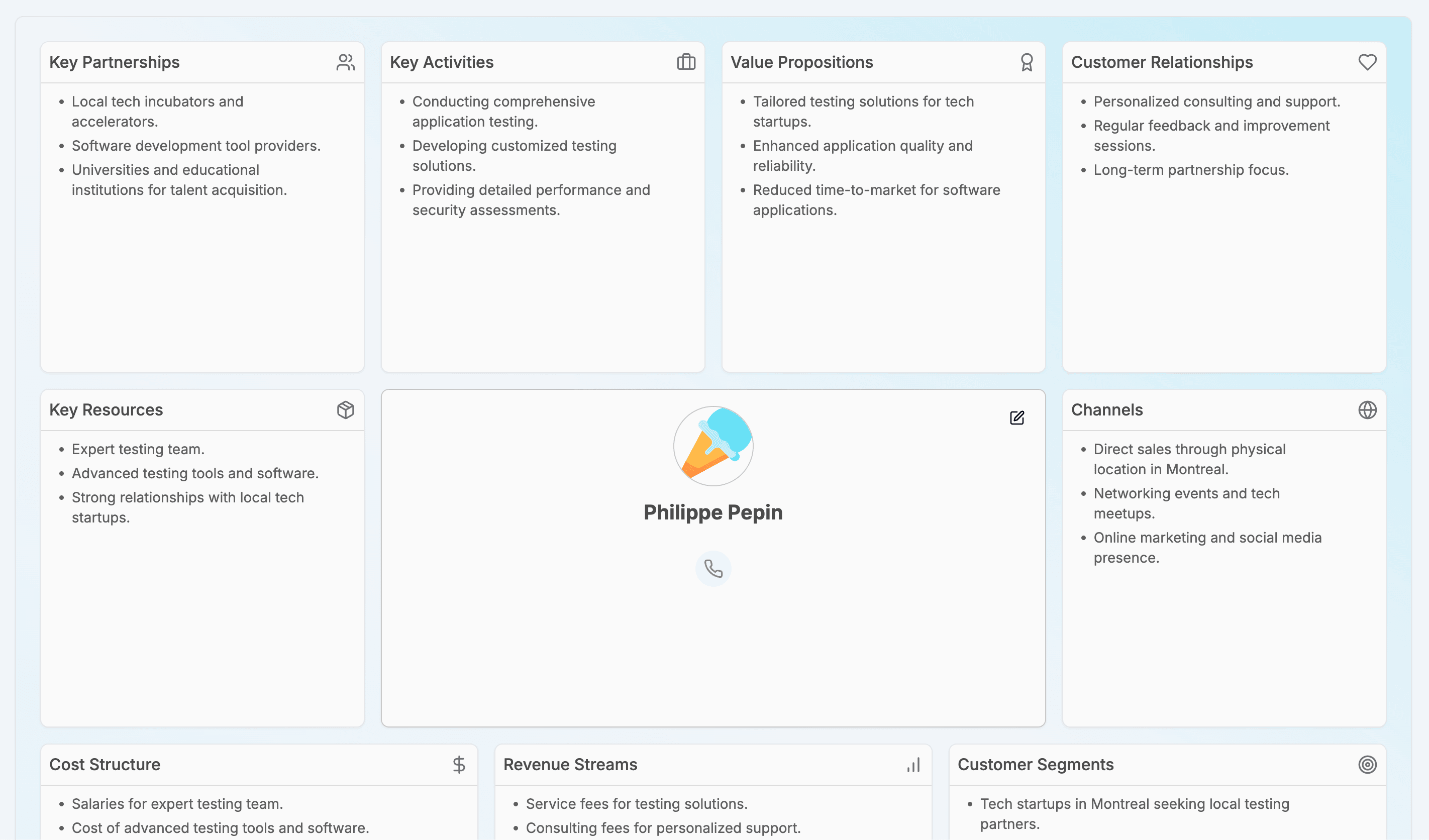
Task: Click the Philippe Pepin name label
Action: pyautogui.click(x=713, y=512)
